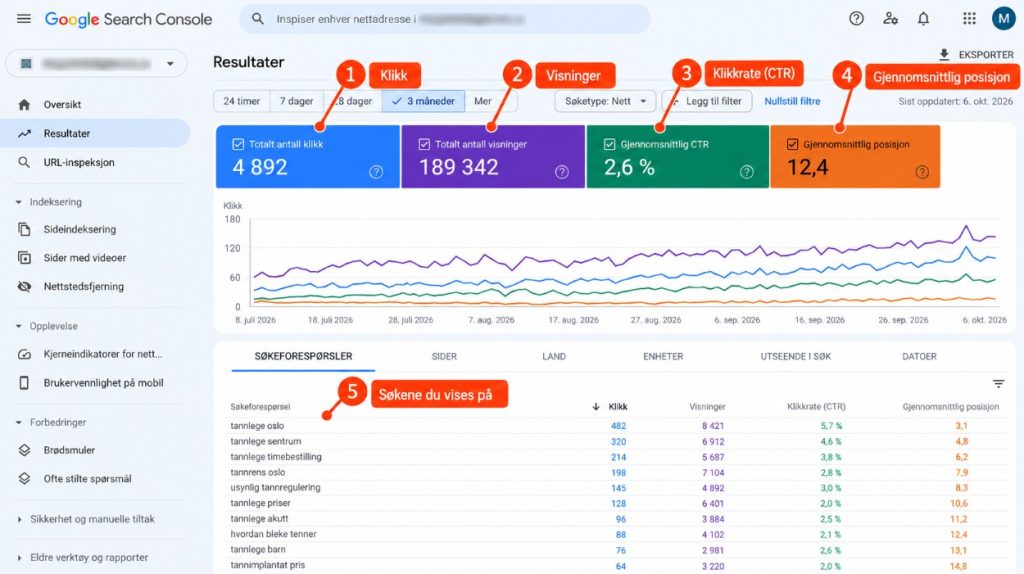Click the Eksporter download icon
The image size is (1024, 574).
[x=944, y=55]
